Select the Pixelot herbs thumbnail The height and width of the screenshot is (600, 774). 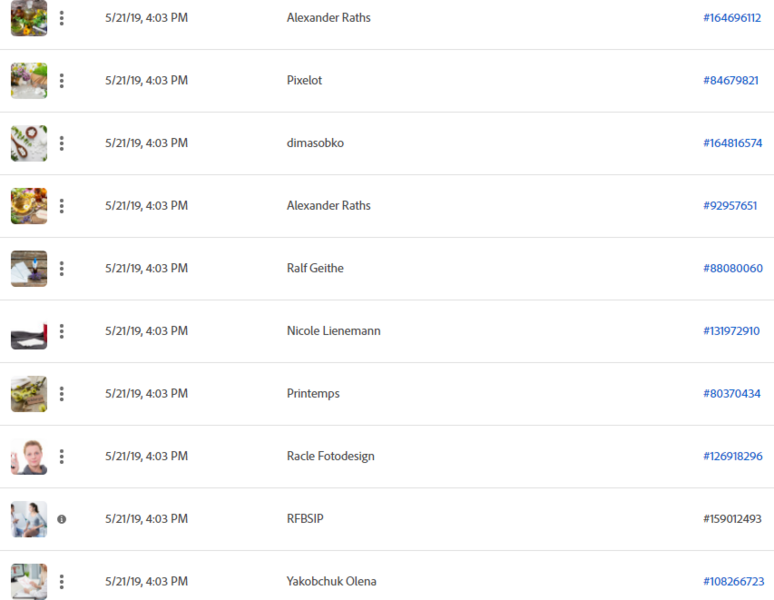(29, 80)
